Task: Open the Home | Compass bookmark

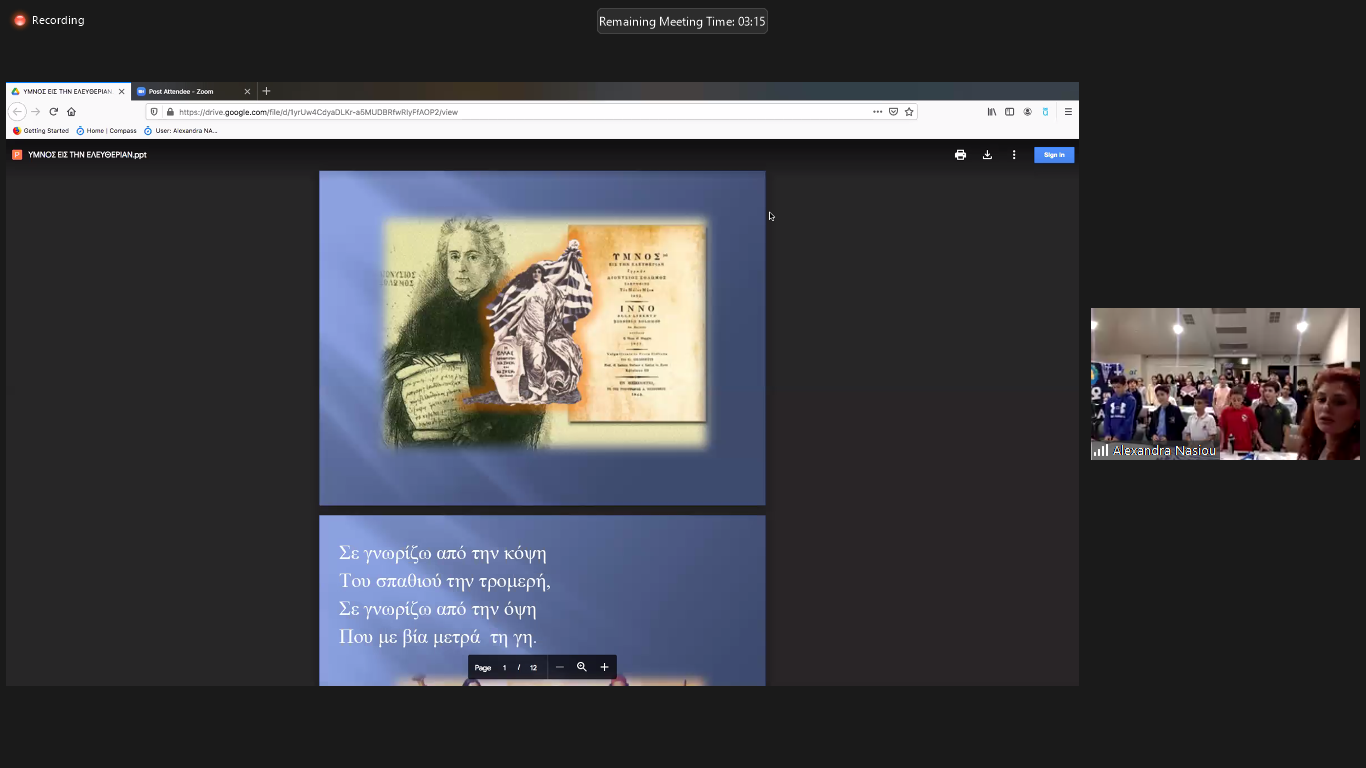Action: coord(106,131)
